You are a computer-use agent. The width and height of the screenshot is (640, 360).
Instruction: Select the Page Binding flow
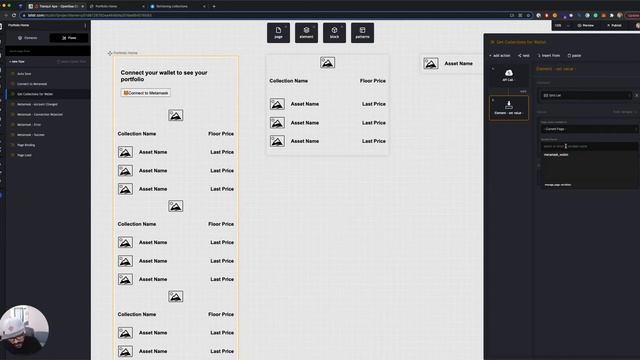pyautogui.click(x=48, y=145)
